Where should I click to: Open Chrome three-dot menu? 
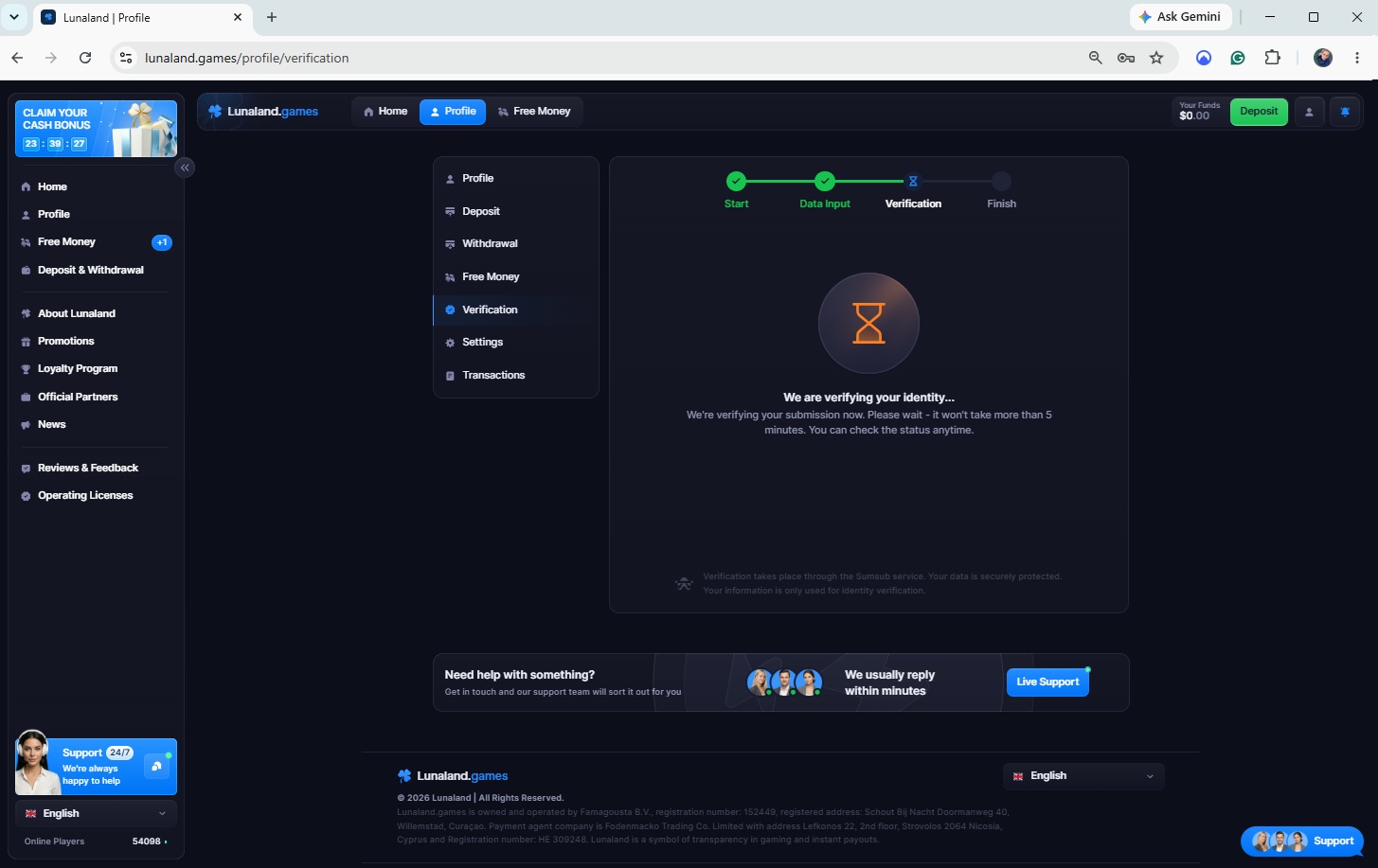pyautogui.click(x=1357, y=58)
